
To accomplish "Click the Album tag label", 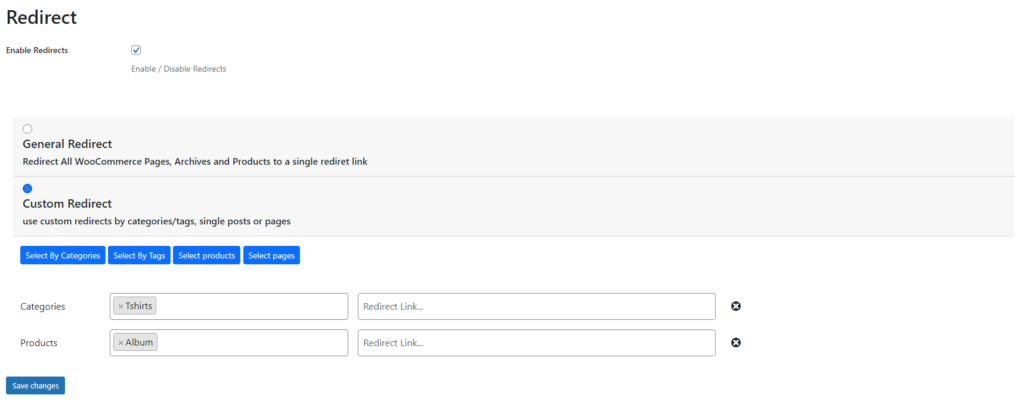I will point(139,342).
